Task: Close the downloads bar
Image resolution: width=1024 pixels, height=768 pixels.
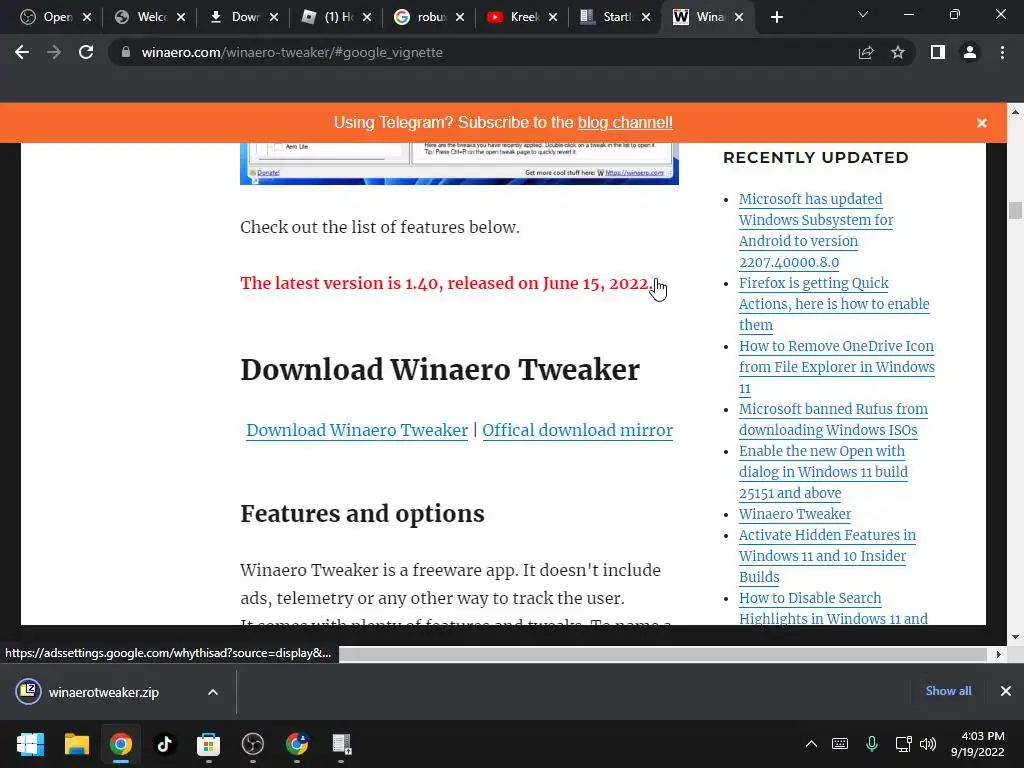Action: pos(1006,691)
